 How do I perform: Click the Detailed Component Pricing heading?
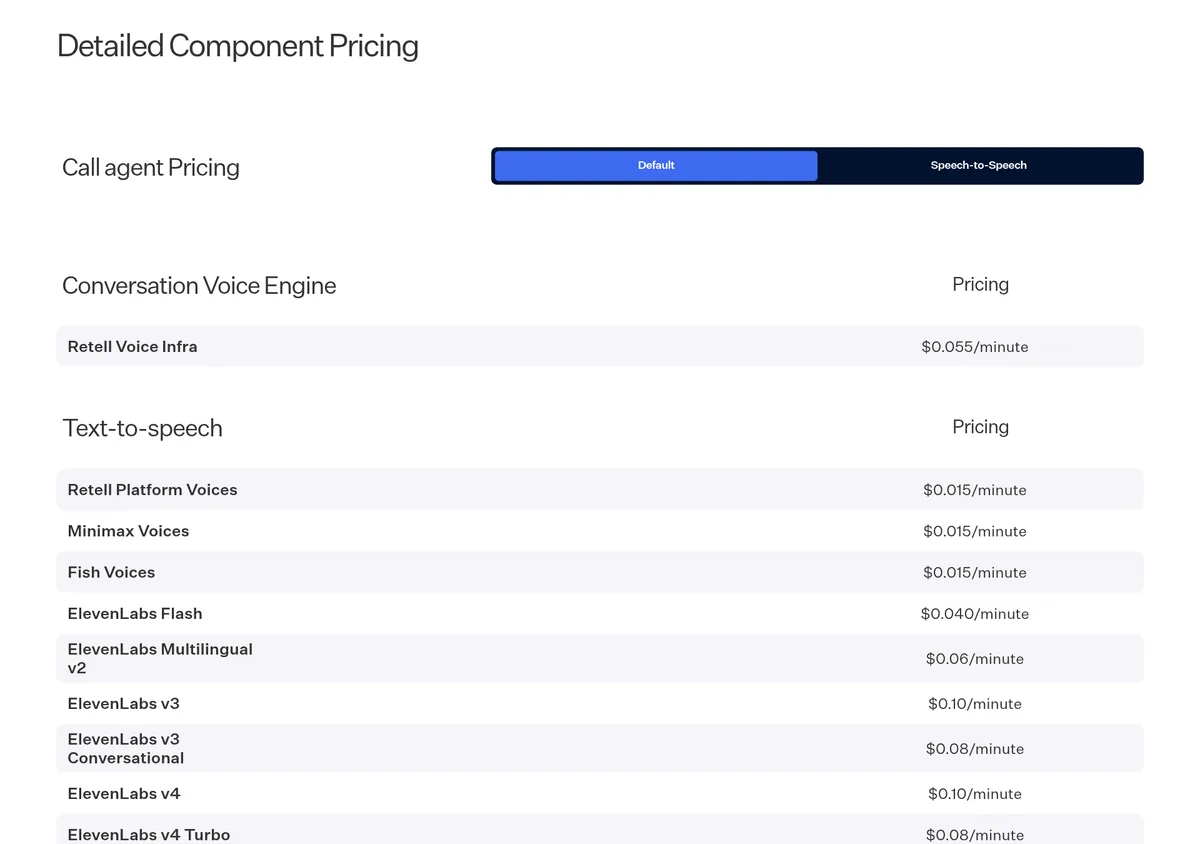tap(238, 46)
